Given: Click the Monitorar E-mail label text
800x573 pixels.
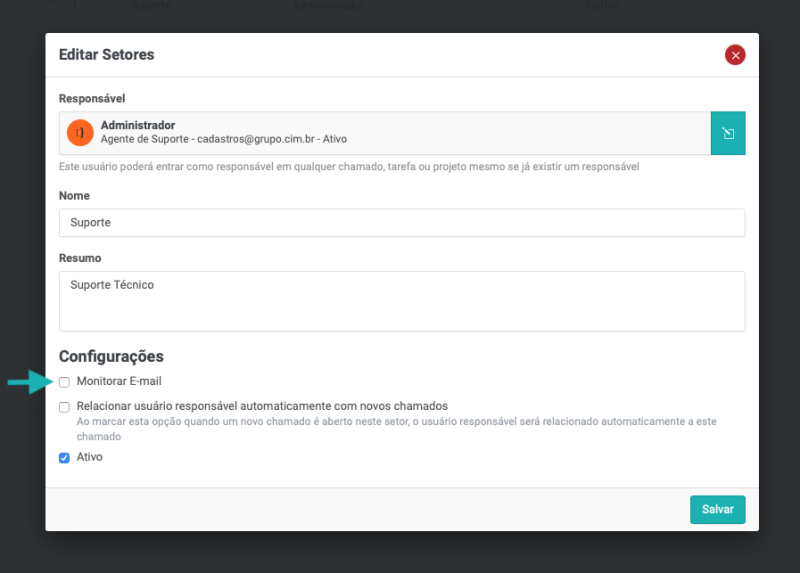Looking at the screenshot, I should [119, 382].
